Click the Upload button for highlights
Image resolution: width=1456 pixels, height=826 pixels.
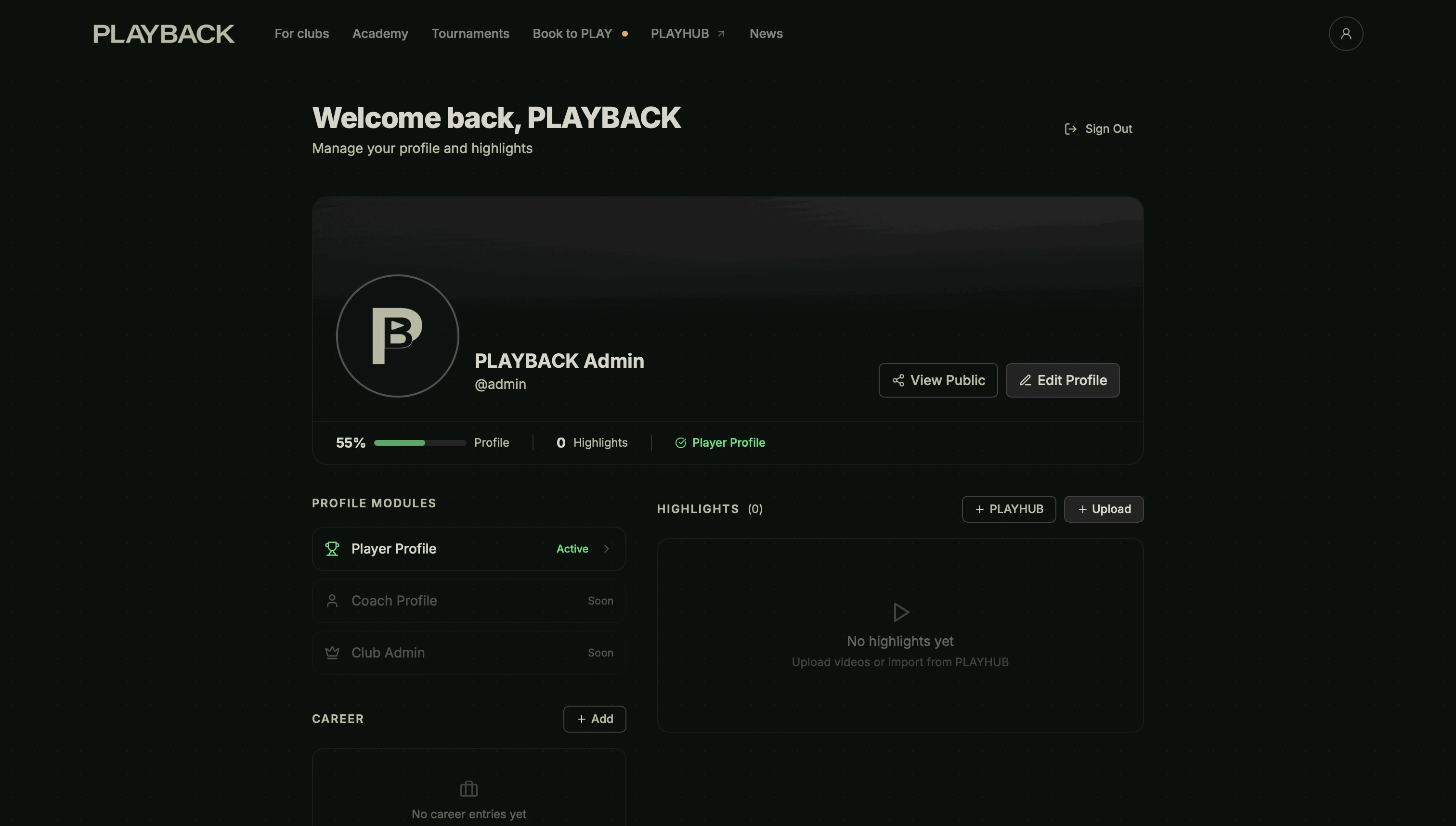click(x=1103, y=509)
